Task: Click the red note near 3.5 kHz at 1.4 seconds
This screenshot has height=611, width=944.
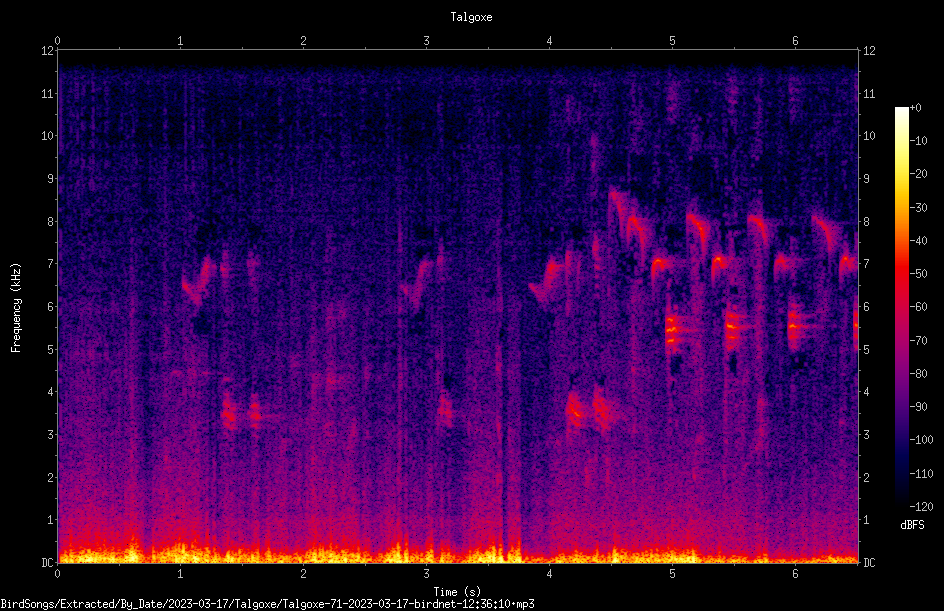Action: 229,412
